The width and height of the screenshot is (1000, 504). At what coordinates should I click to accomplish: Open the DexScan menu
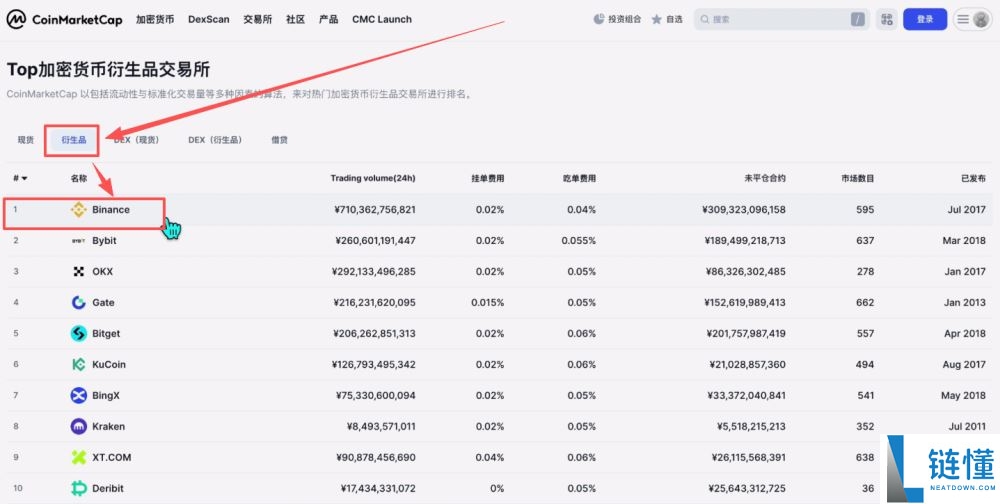click(x=209, y=19)
